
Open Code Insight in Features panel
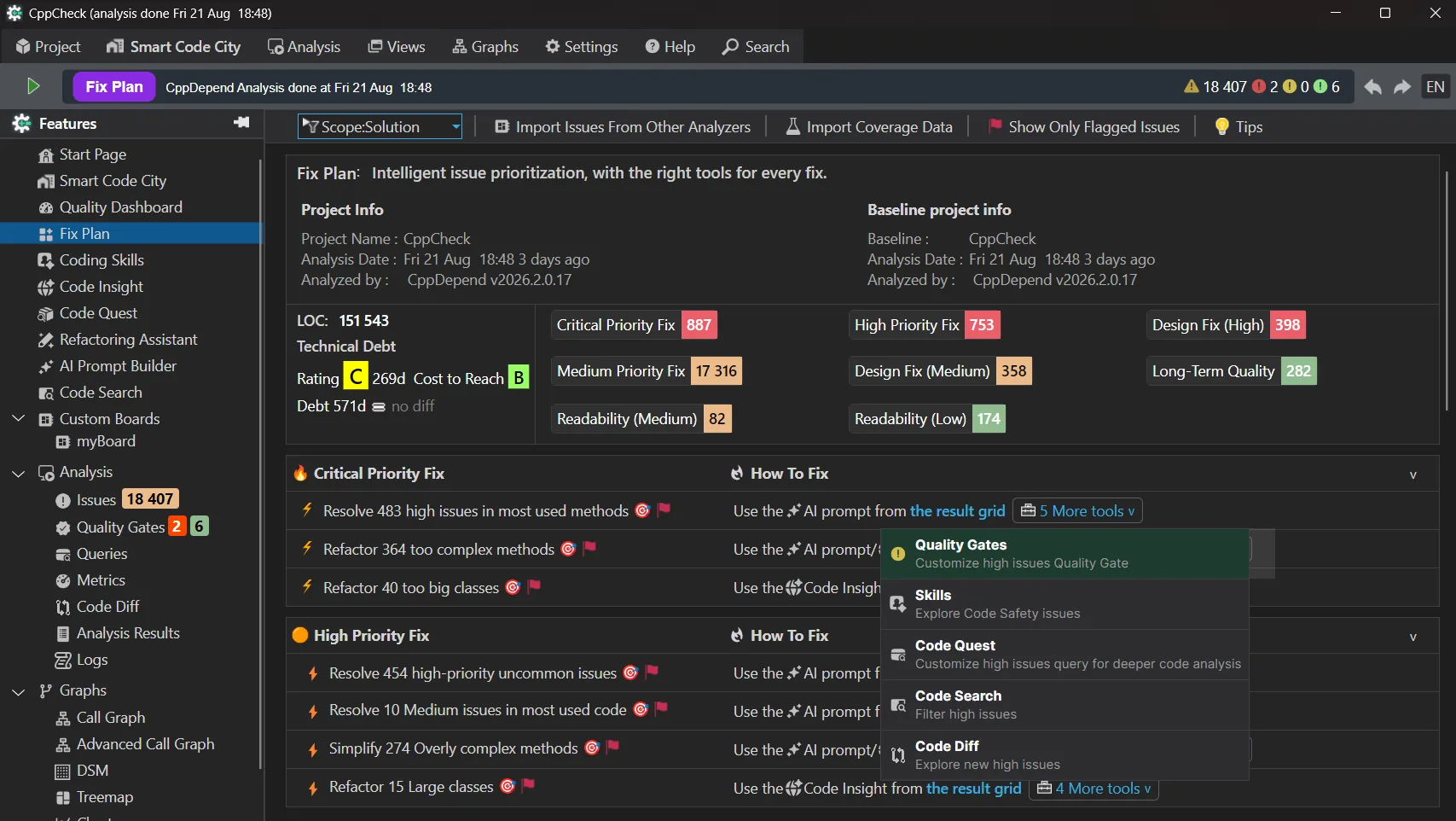[101, 286]
